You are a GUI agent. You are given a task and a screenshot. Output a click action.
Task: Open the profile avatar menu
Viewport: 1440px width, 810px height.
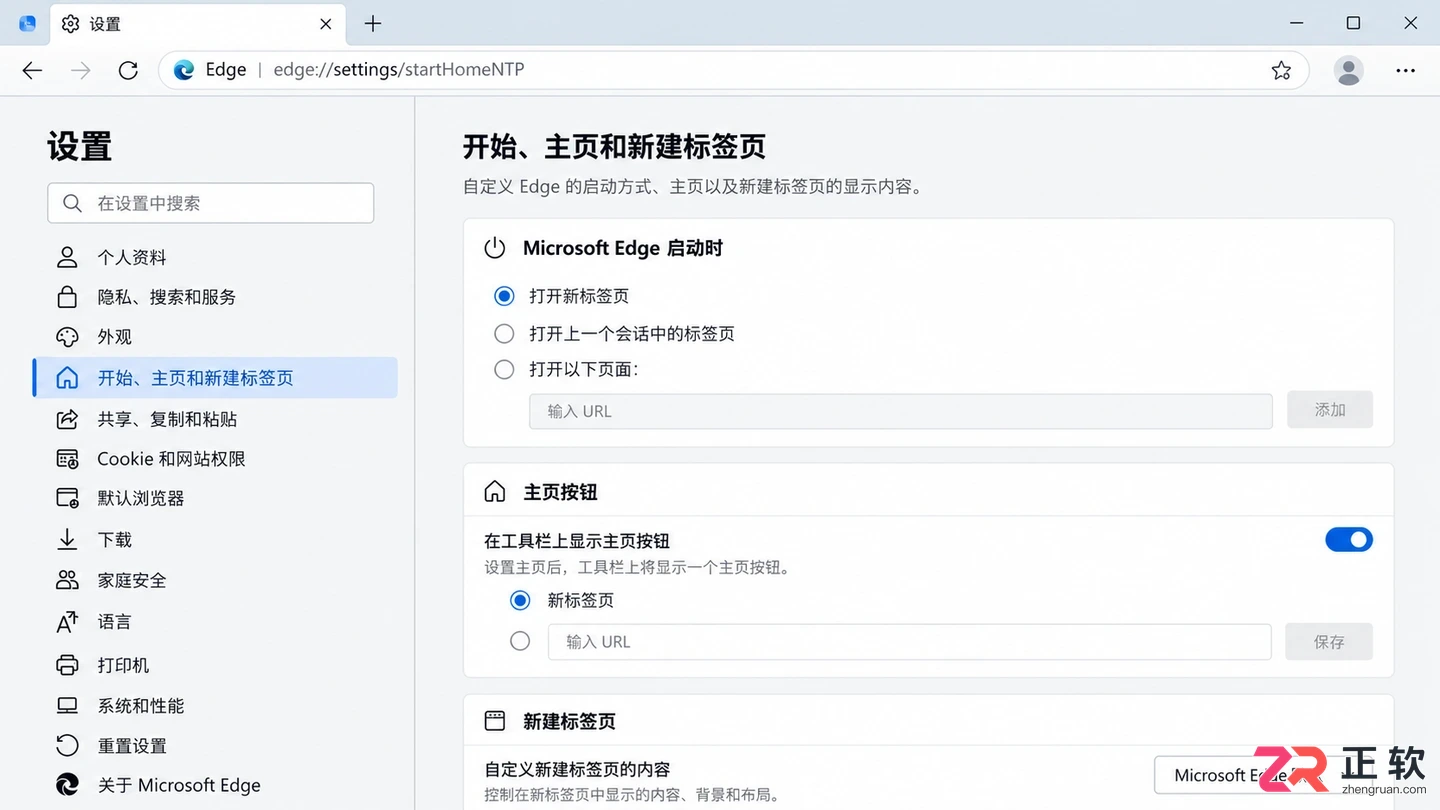(1349, 70)
